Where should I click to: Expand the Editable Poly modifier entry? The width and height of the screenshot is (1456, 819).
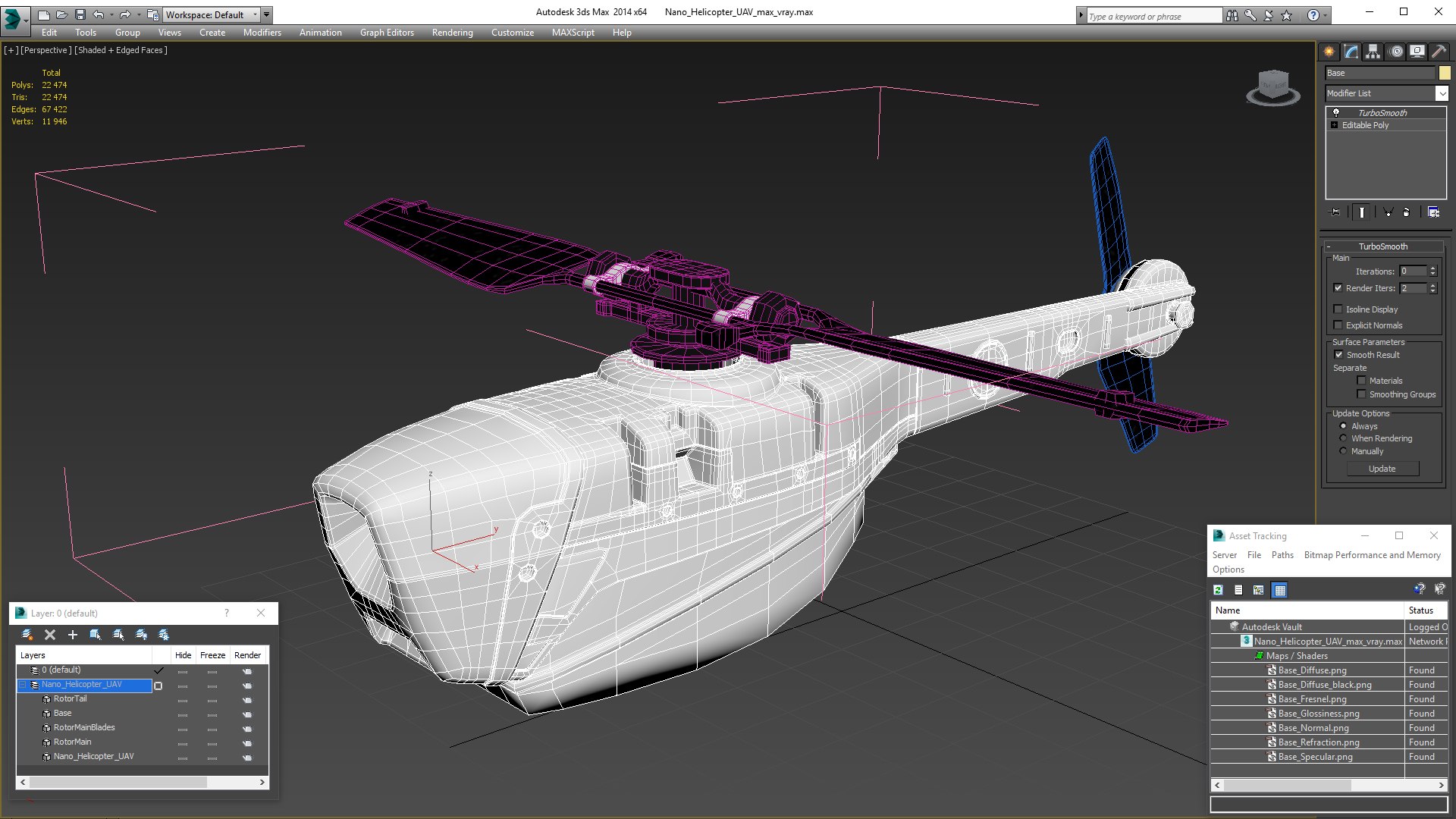pos(1334,125)
